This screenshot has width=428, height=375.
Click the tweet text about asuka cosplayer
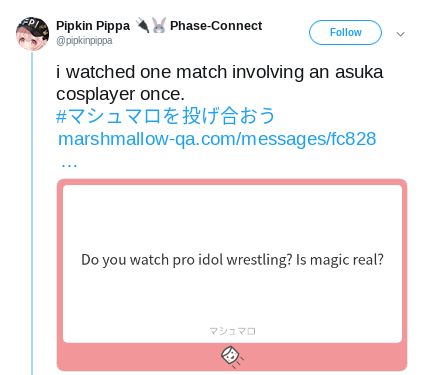click(220, 83)
